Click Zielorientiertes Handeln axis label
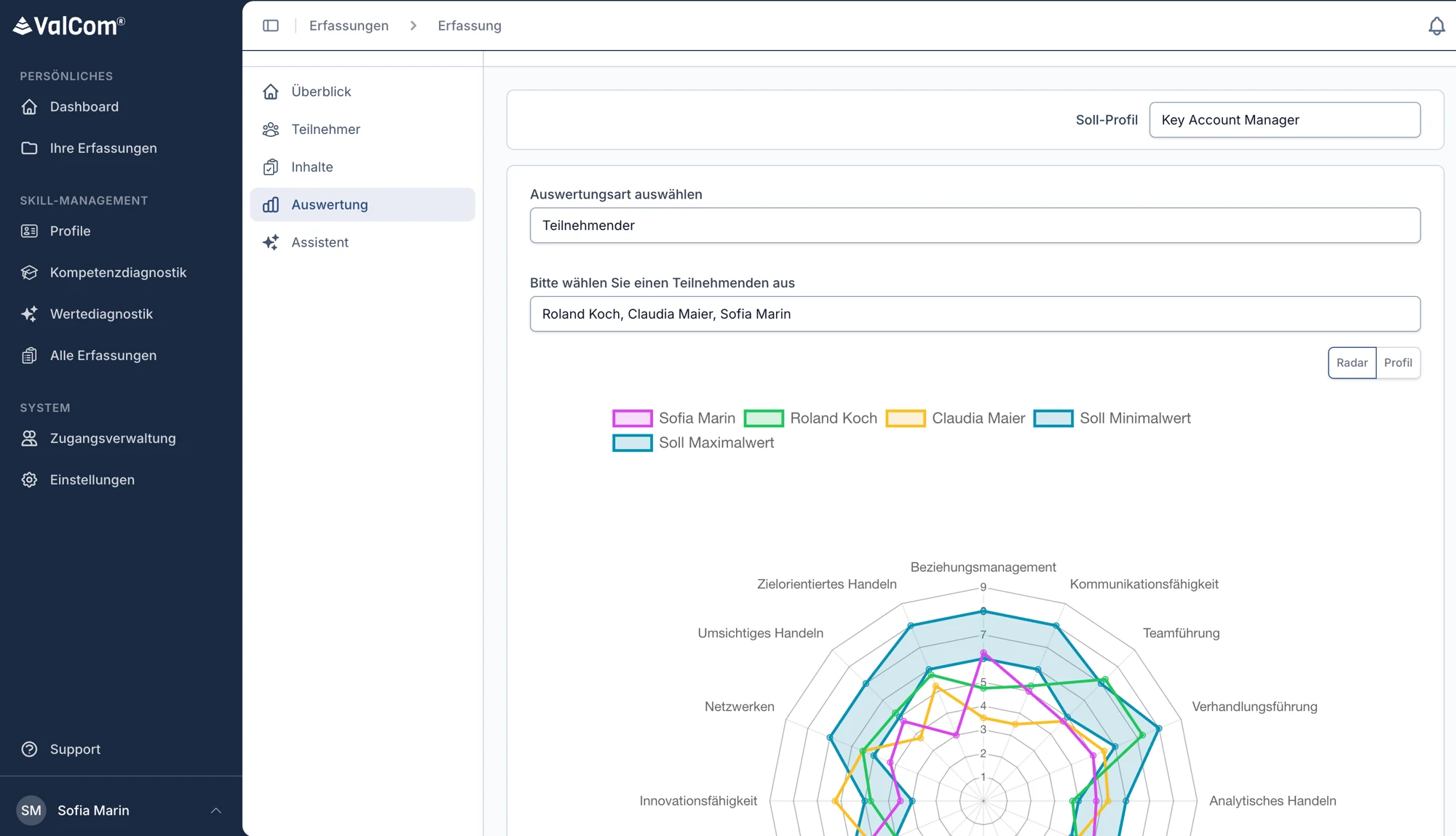1456x836 pixels. coord(826,584)
